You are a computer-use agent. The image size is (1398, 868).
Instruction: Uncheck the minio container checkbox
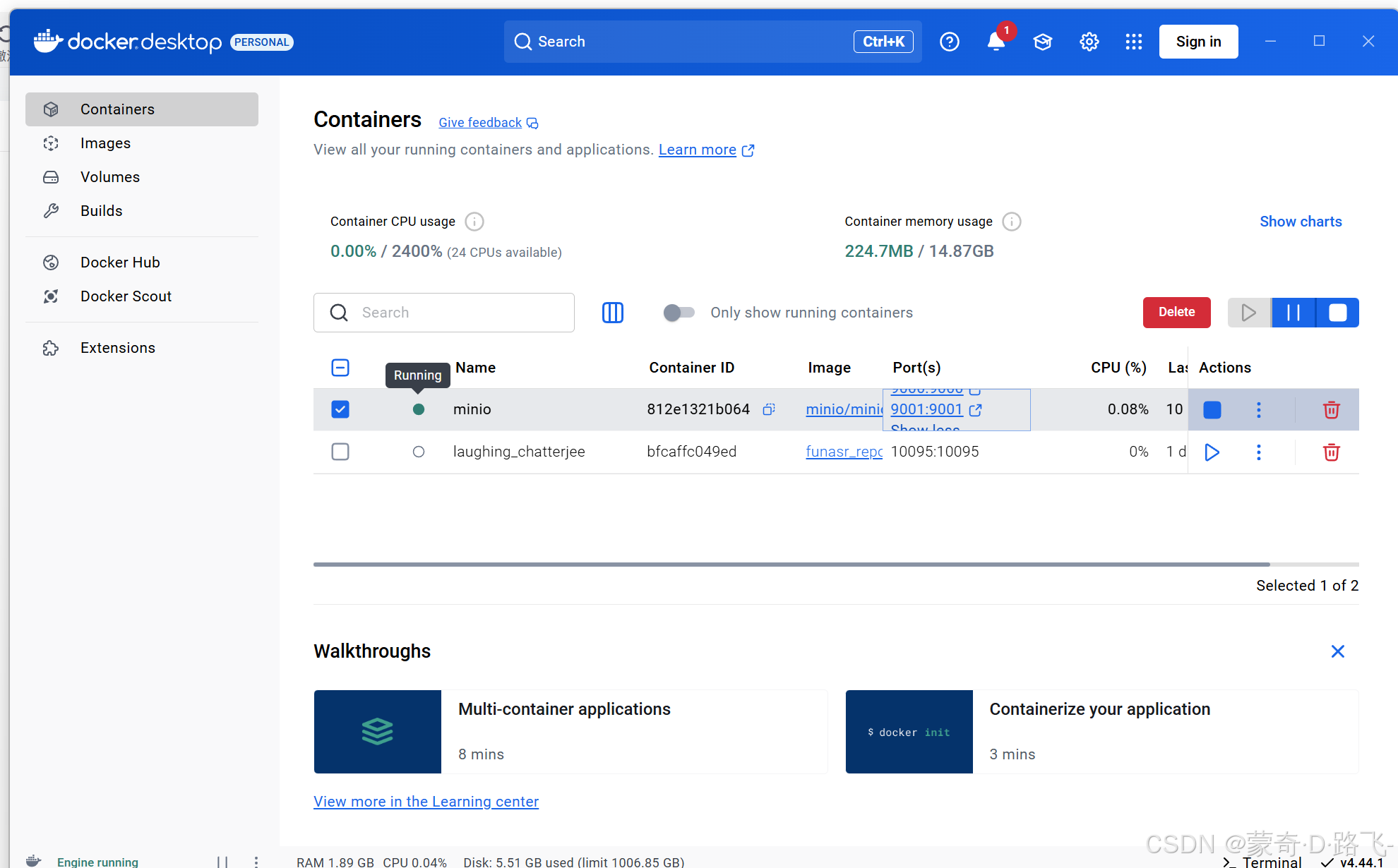(340, 409)
